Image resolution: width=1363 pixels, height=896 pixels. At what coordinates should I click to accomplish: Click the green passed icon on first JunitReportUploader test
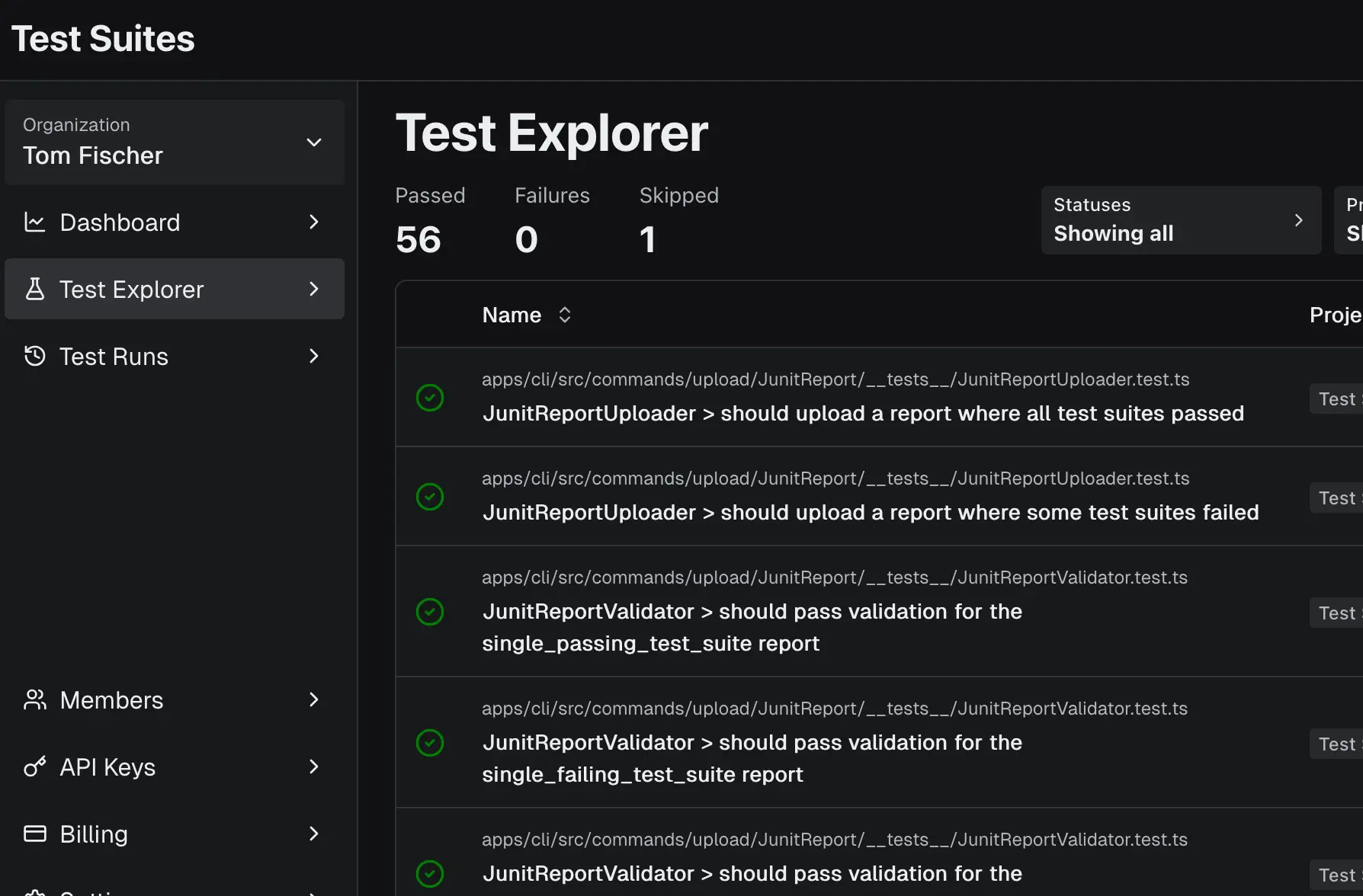click(430, 397)
